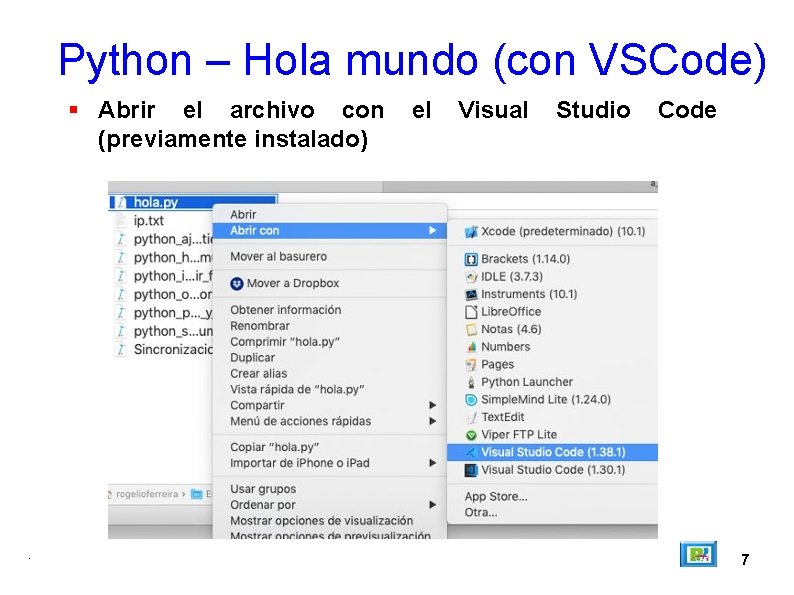Viewport: 794px width, 595px height.
Task: Select Copiar "hola.py"
Action: 330,447
